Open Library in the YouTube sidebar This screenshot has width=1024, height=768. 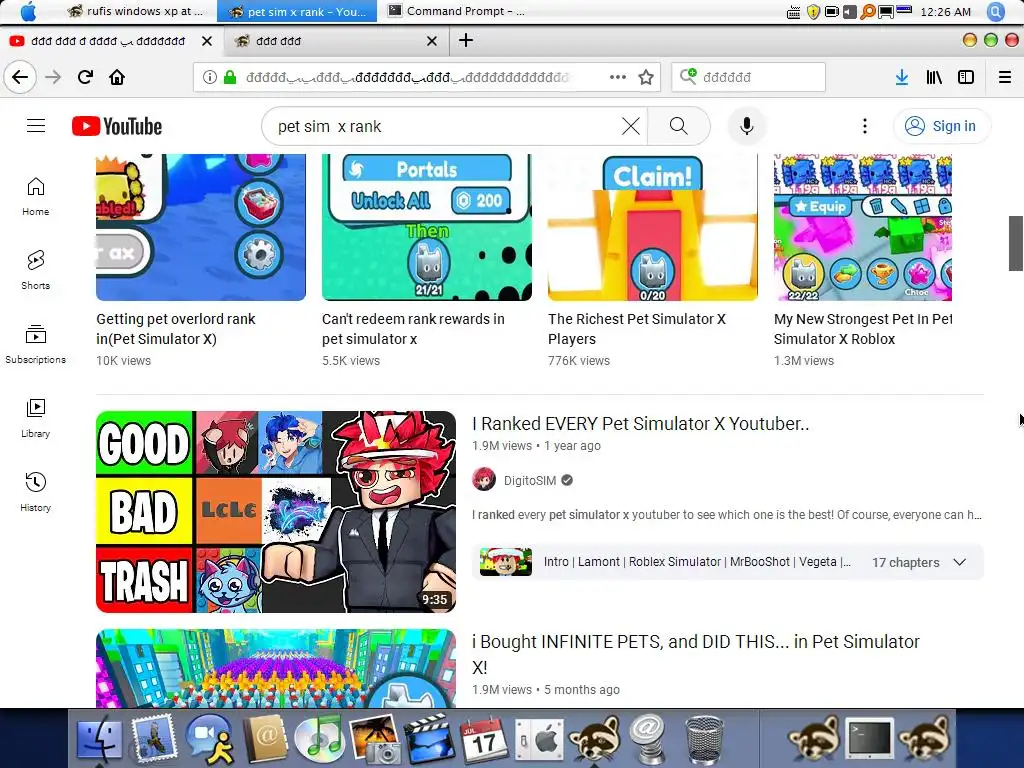35,418
